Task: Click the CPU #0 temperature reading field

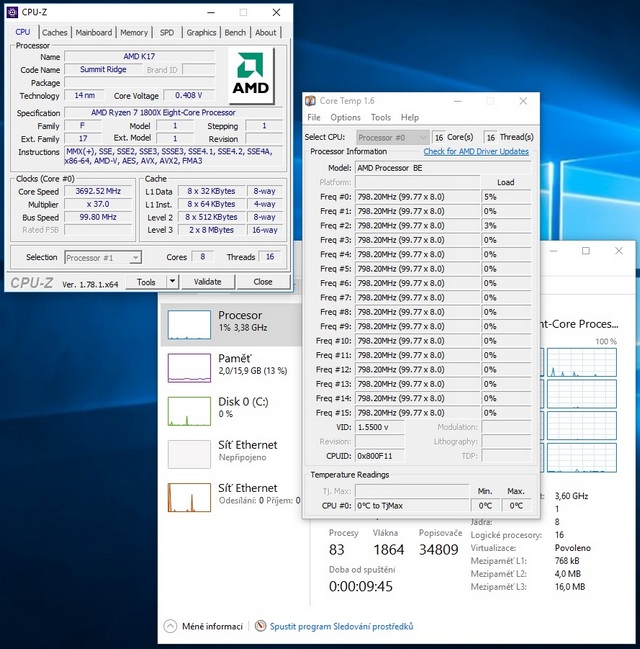Action: (412, 506)
